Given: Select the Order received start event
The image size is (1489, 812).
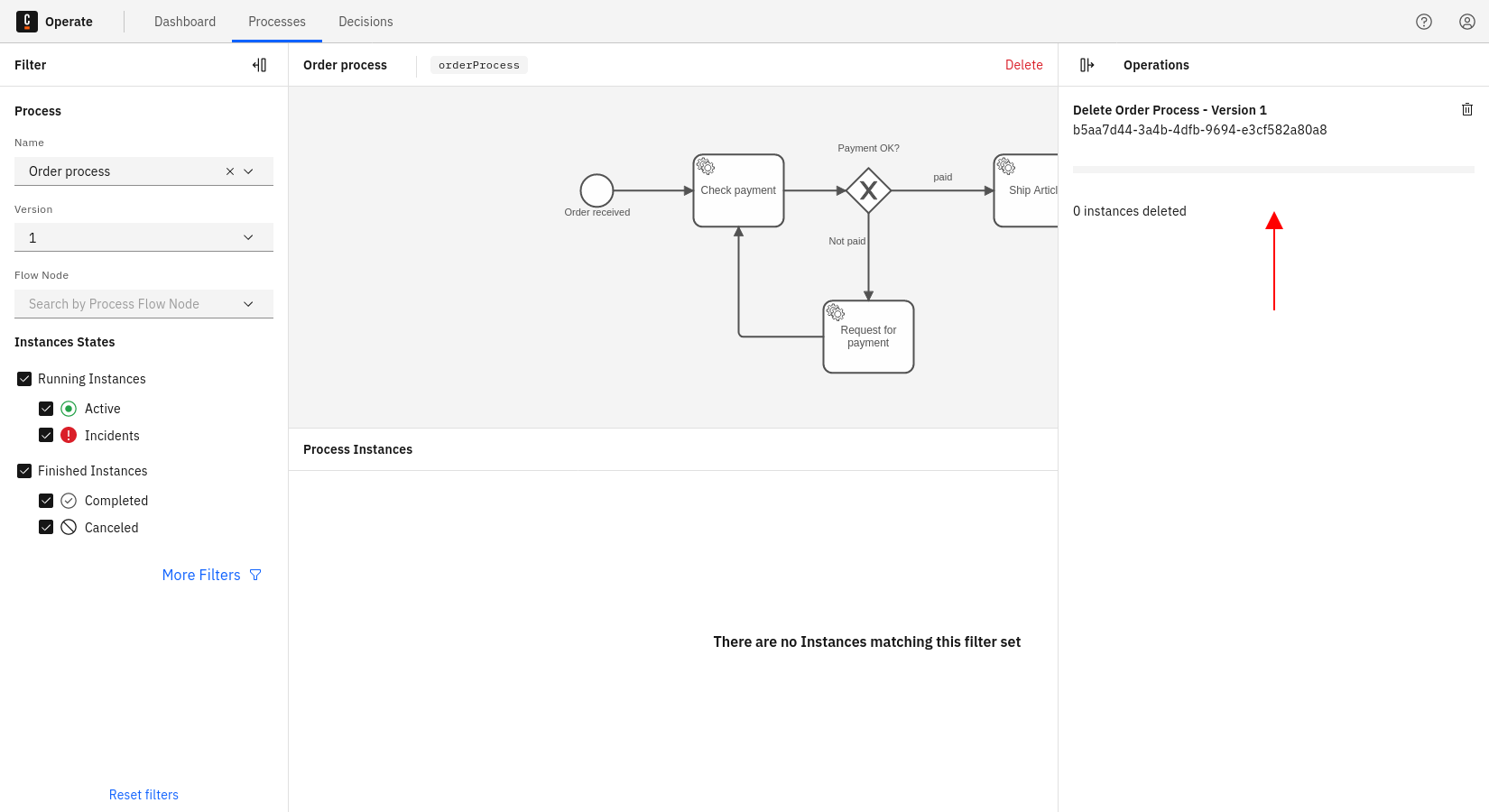Looking at the screenshot, I should (x=597, y=190).
